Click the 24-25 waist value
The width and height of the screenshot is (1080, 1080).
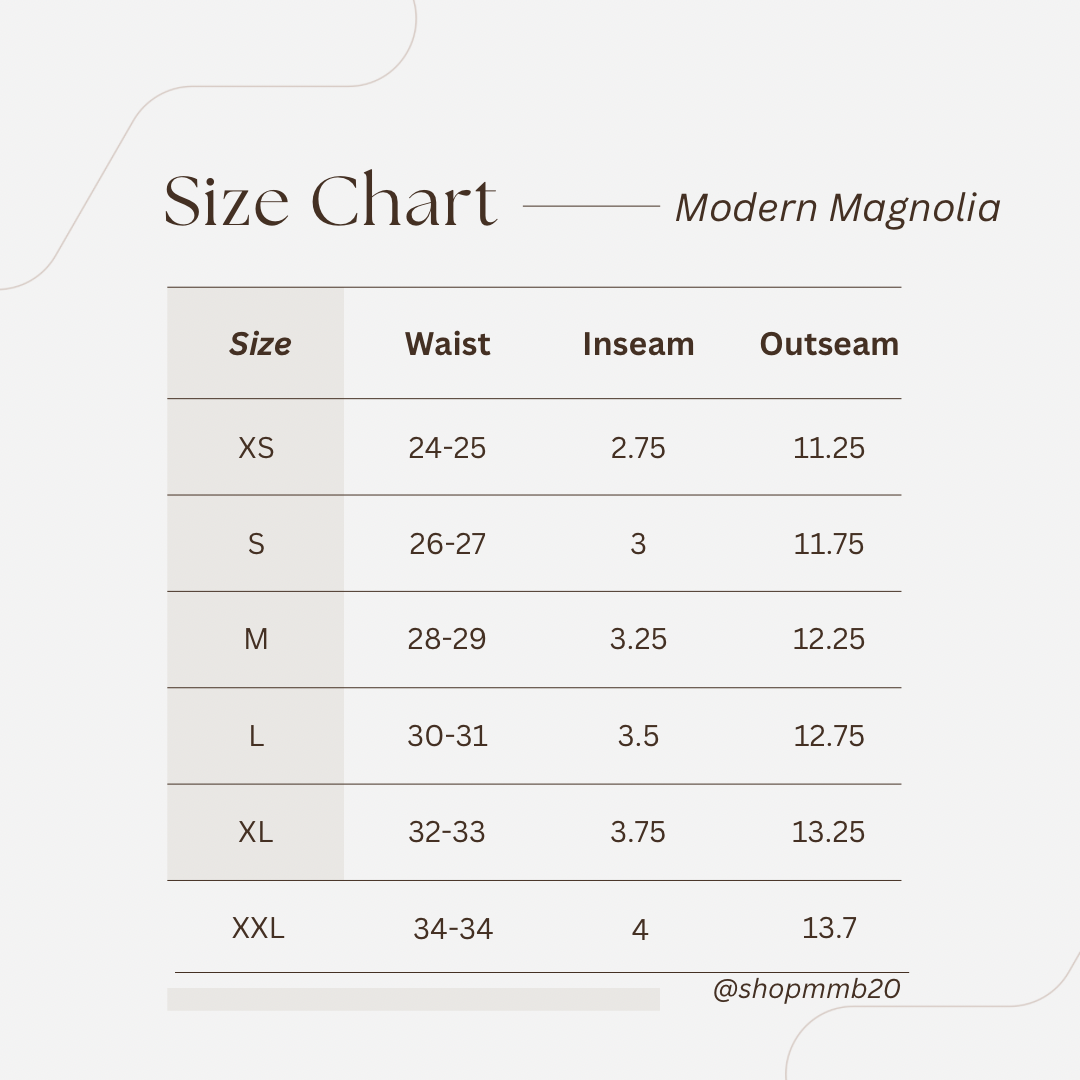[x=447, y=448]
